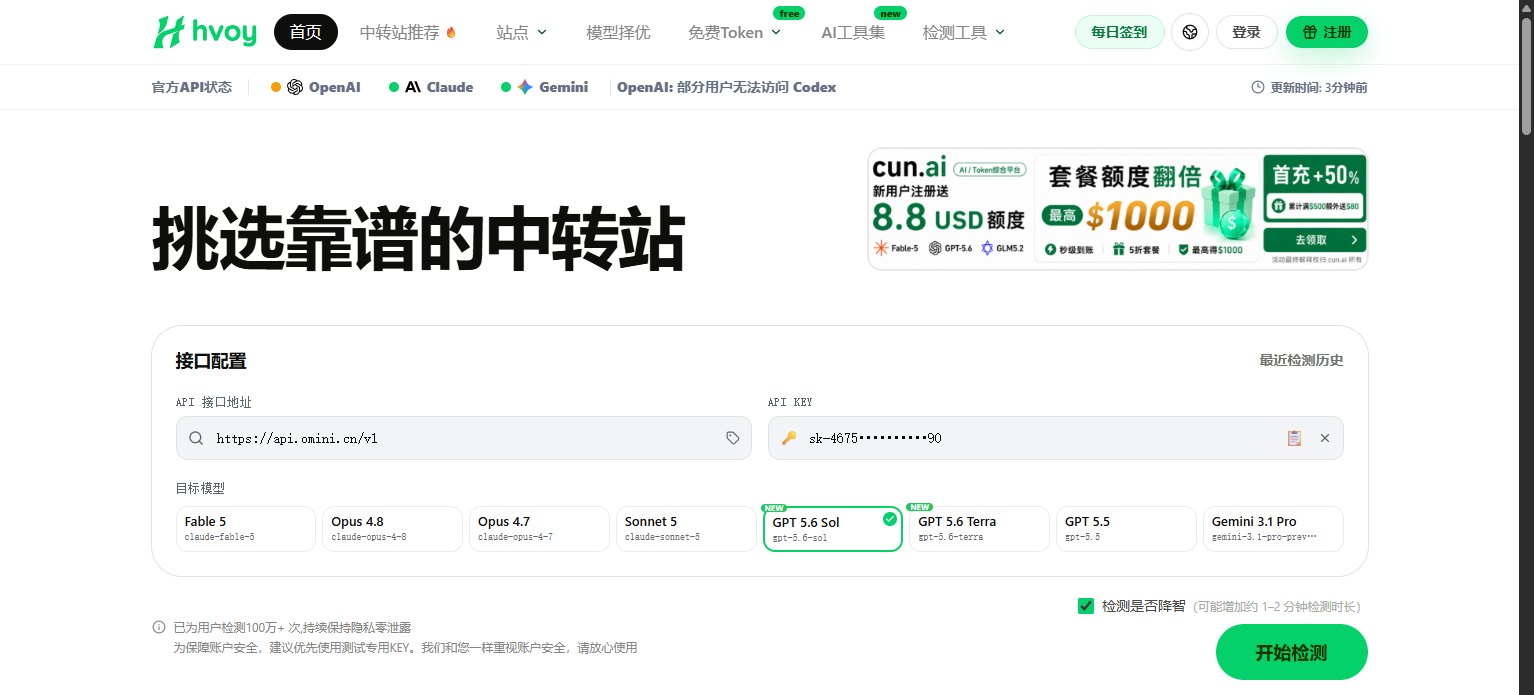Click the search icon in API address field
Screen dimensions: 1534x695
196,438
